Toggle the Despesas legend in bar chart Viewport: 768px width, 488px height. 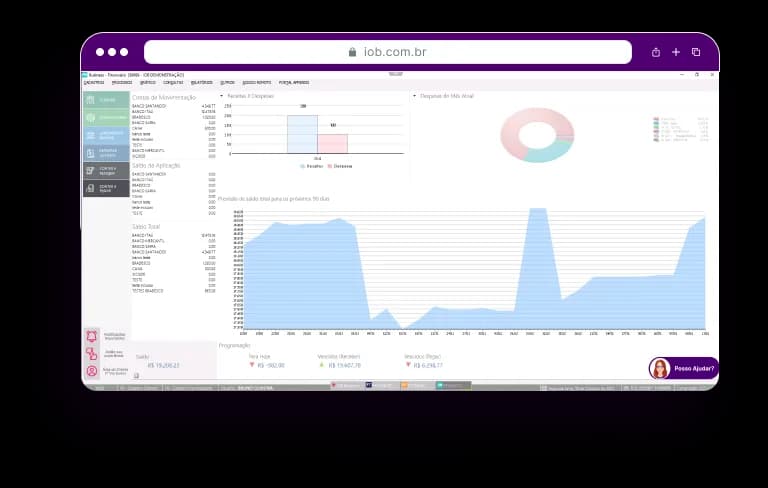(x=339, y=166)
